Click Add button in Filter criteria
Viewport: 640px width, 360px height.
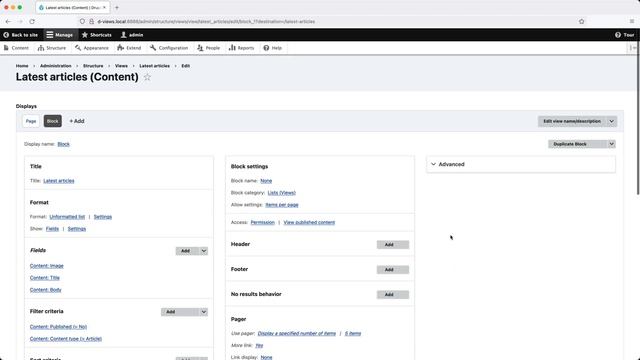(x=180, y=312)
